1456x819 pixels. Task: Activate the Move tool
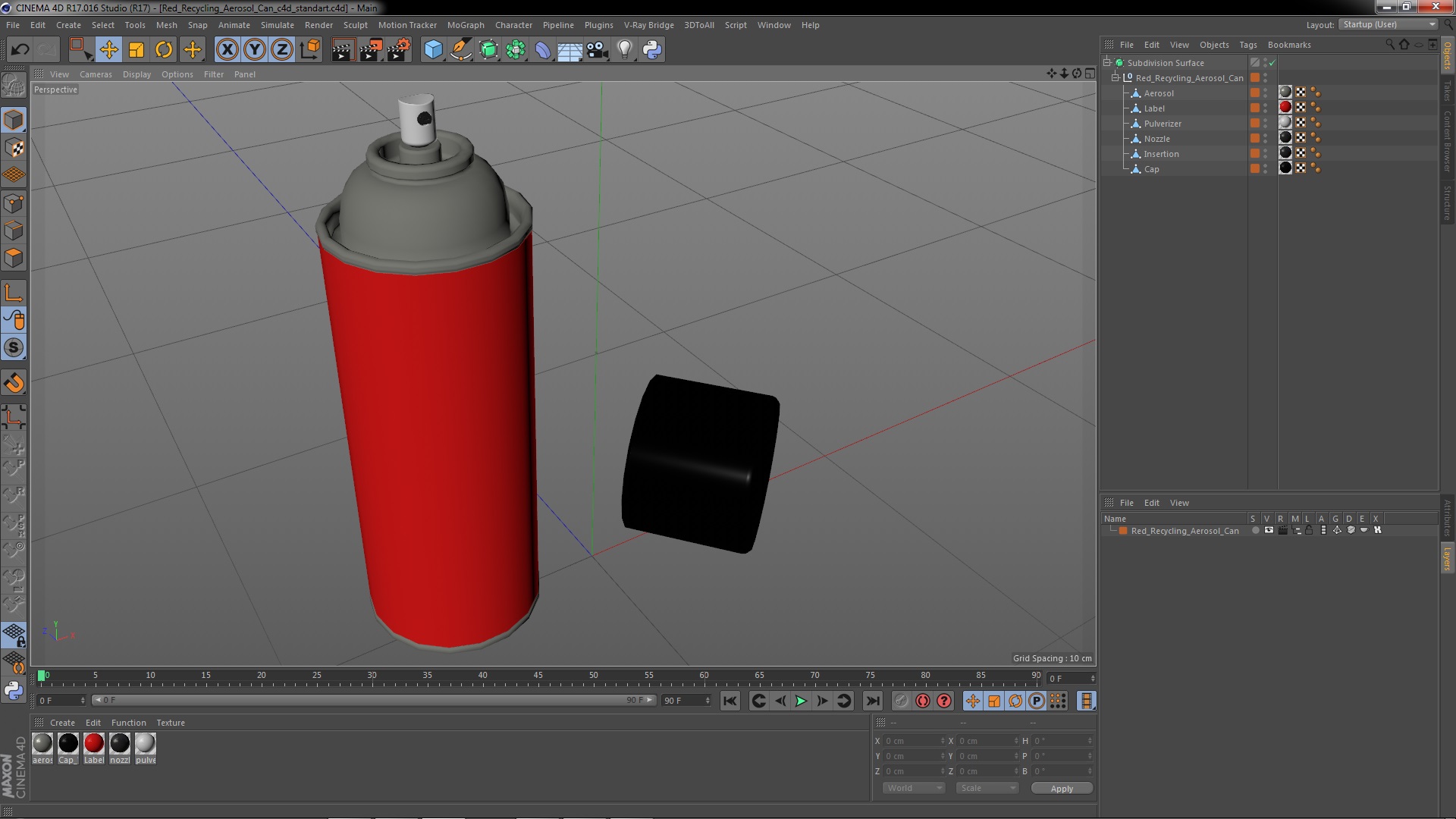[x=108, y=50]
